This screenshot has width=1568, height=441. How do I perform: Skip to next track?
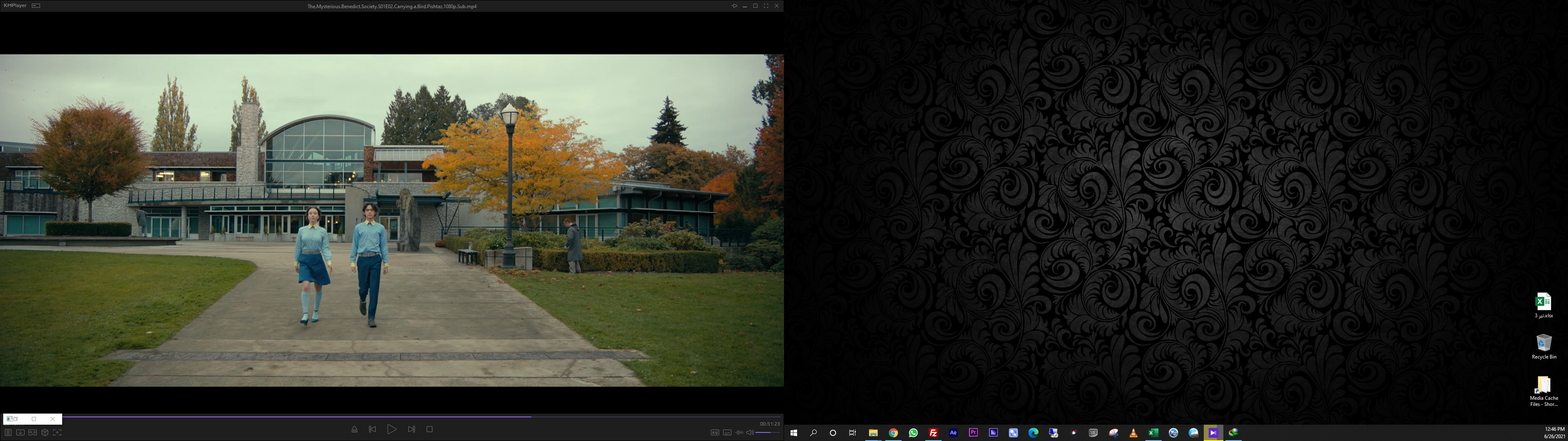coord(412,430)
